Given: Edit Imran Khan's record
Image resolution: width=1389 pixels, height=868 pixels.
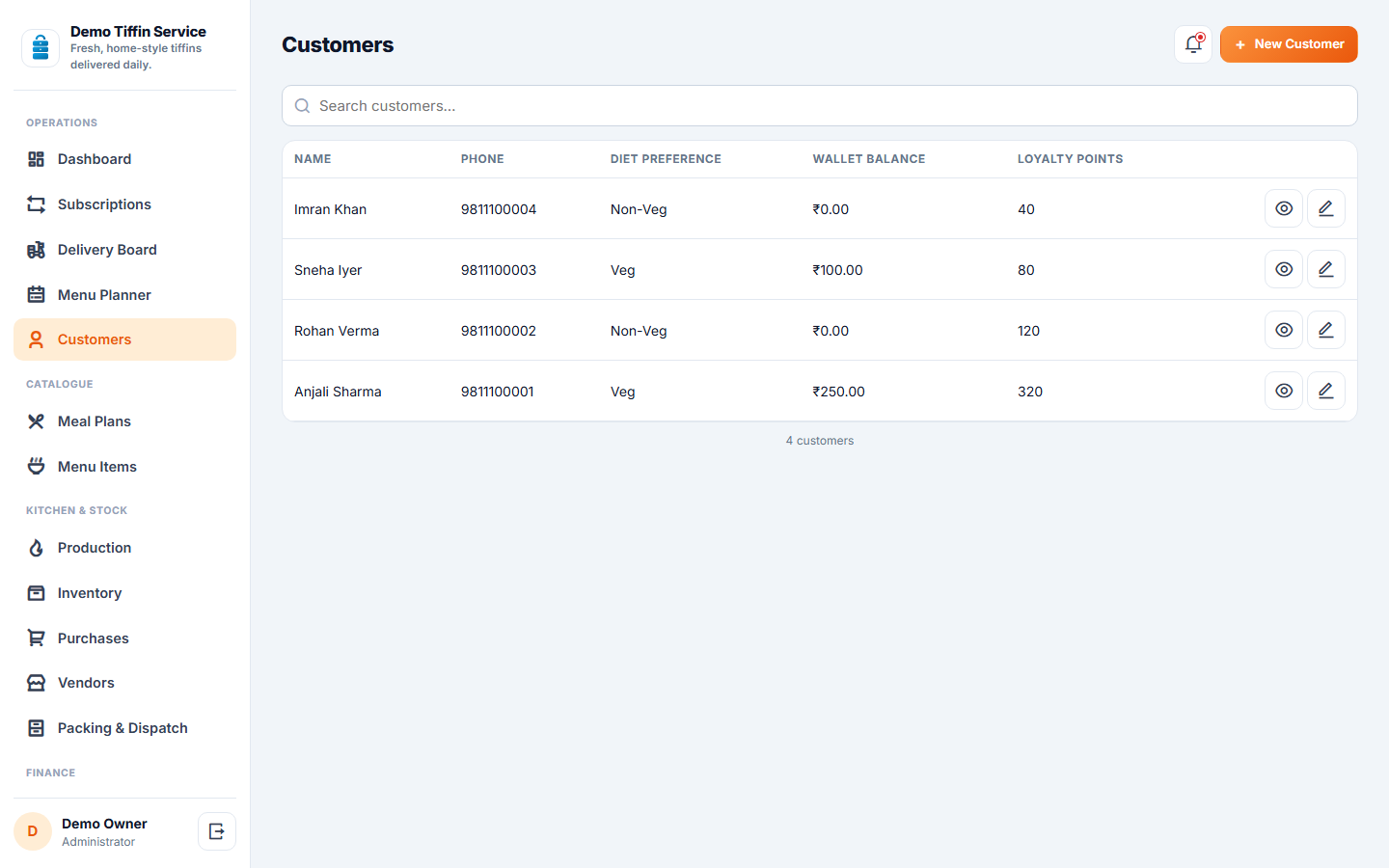Looking at the screenshot, I should 1326,208.
